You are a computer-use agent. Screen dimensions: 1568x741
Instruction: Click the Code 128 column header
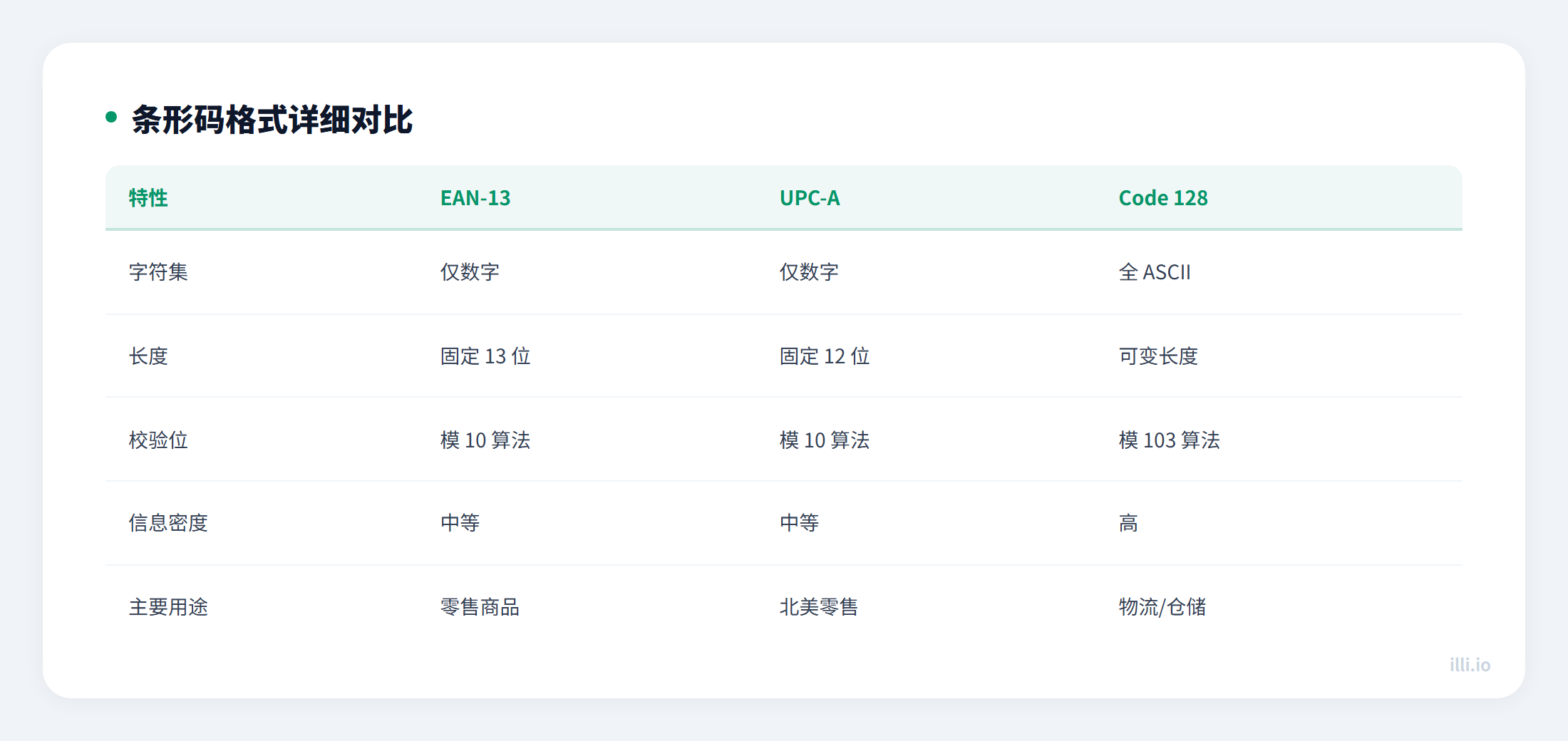(1162, 198)
